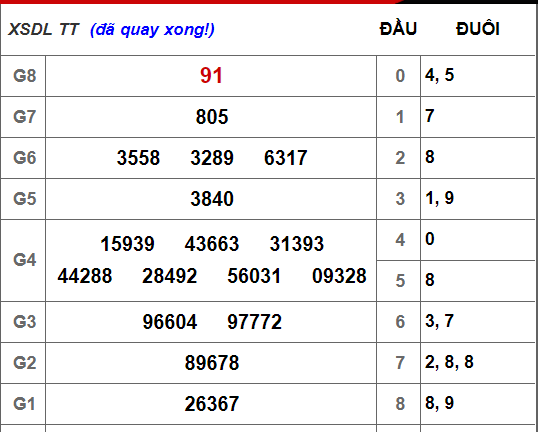The image size is (541, 432).
Task: Click tail value 8 for head 2
Action: point(430,157)
